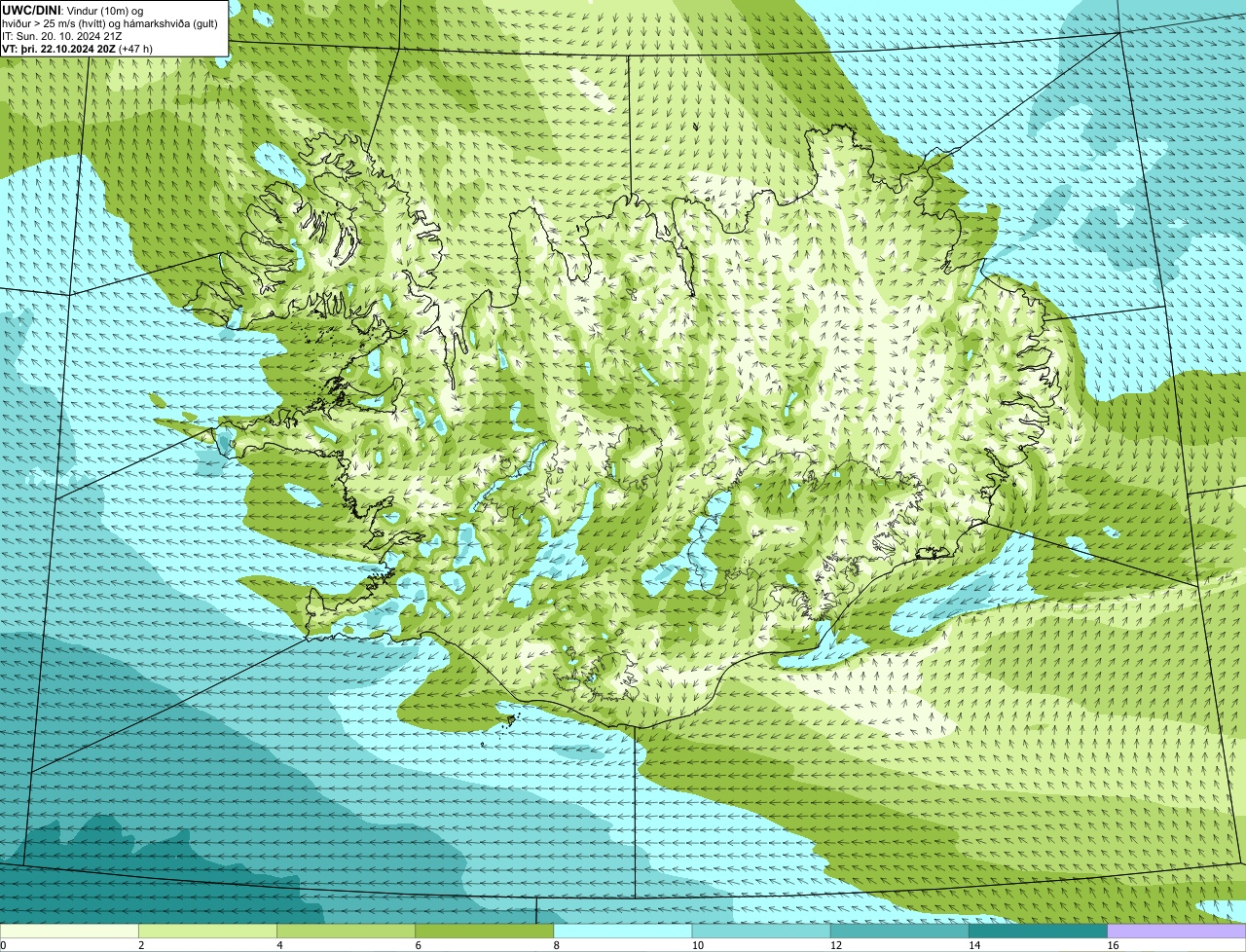Click the title line 'UWC/DINI: Vindur (10m) og'
The height and width of the screenshot is (952, 1246).
(73, 10)
